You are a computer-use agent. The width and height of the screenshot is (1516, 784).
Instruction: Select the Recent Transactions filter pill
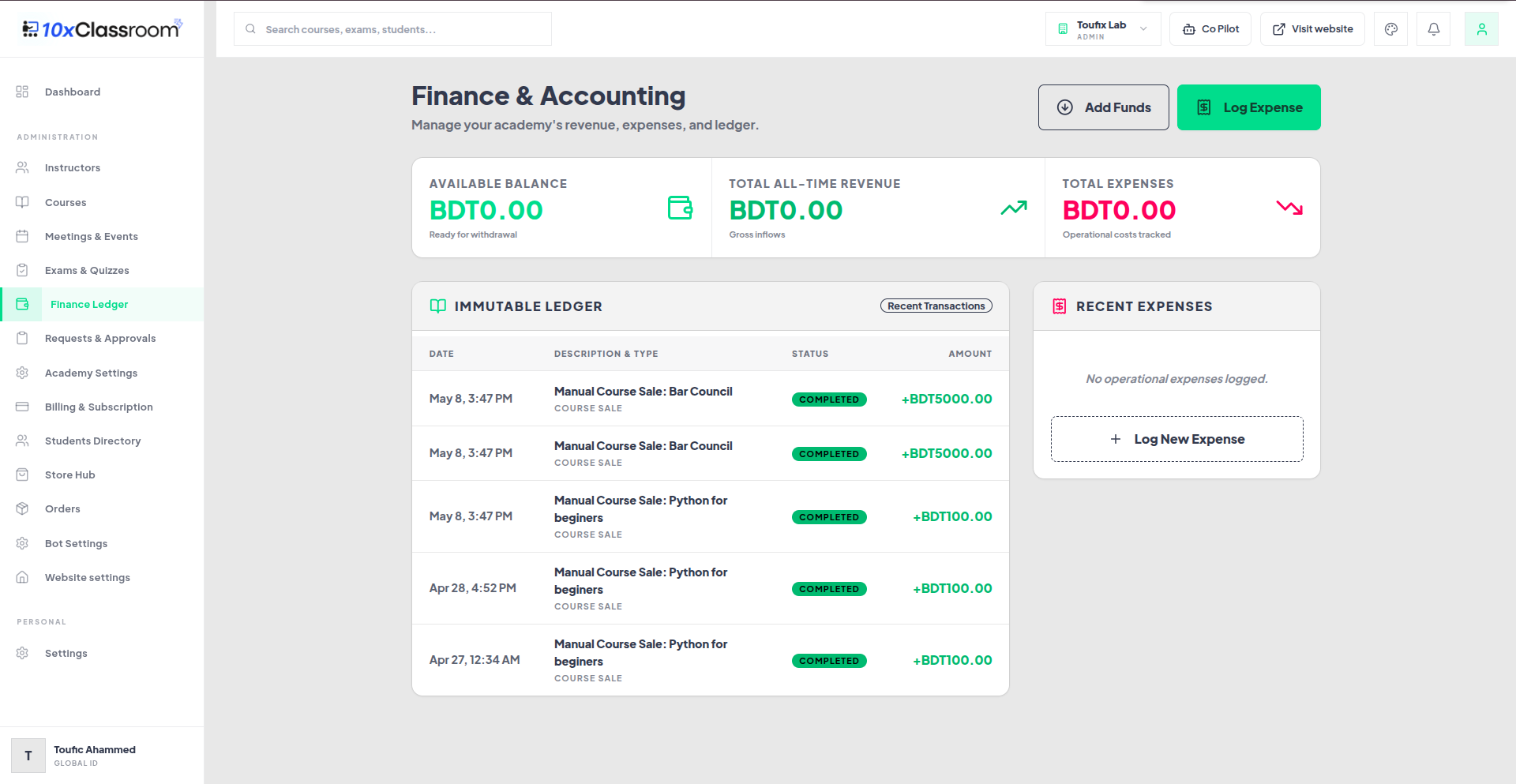[936, 306]
